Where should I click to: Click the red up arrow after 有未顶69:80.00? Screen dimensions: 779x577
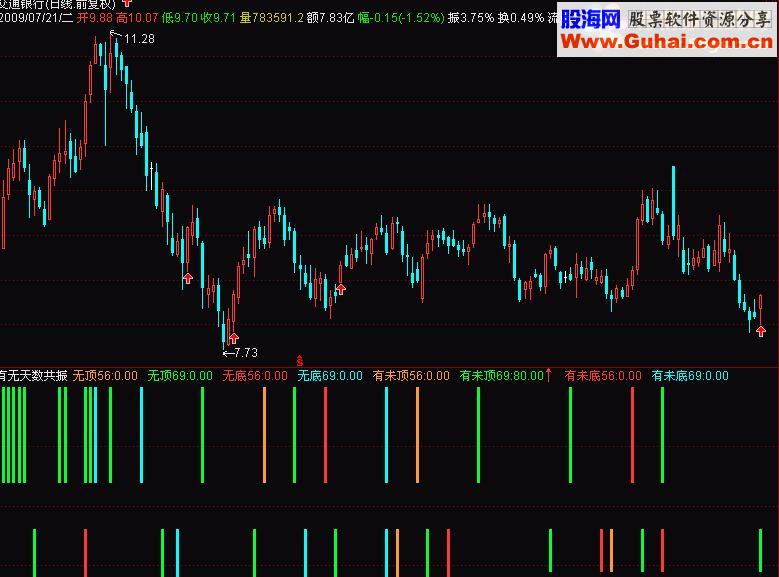tap(548, 375)
